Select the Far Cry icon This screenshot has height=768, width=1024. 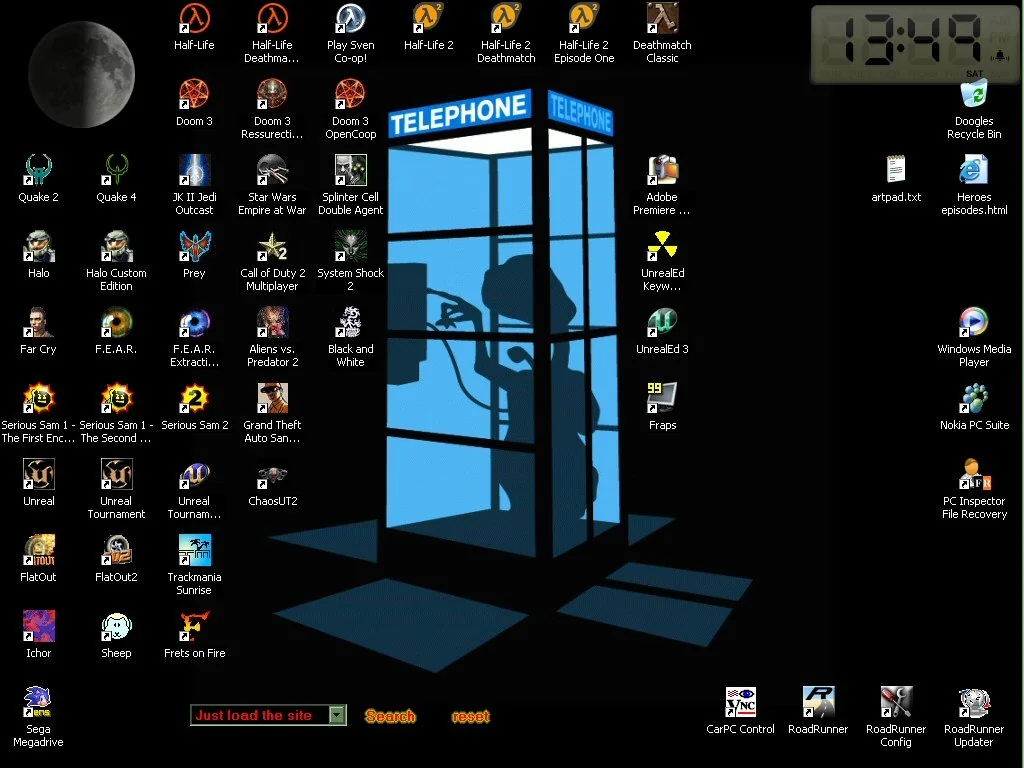(39, 323)
